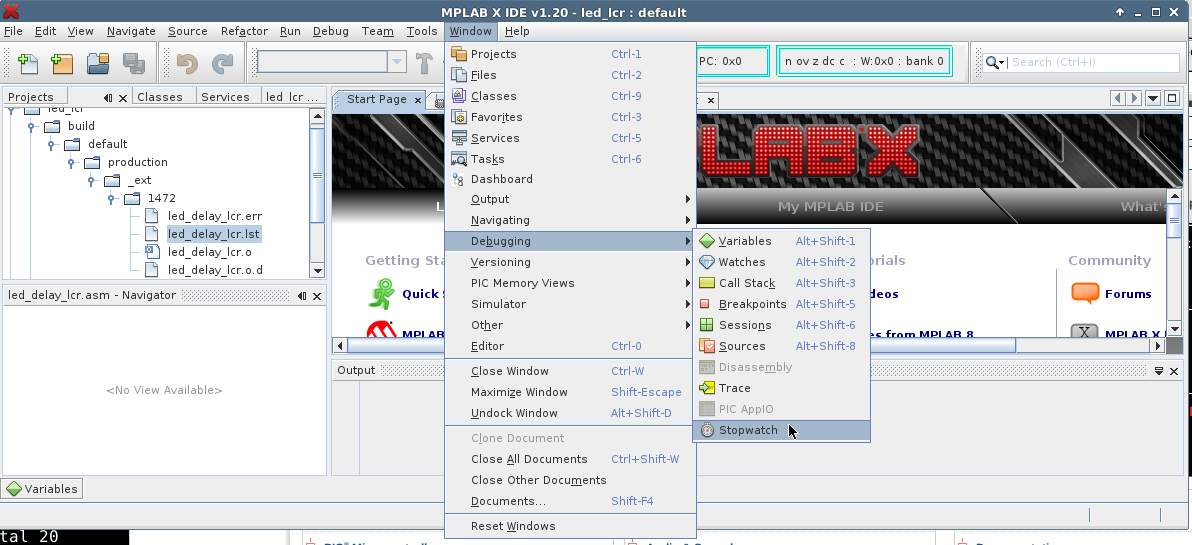
Task: Click the New Project toolbar icon
Action: tap(62, 63)
